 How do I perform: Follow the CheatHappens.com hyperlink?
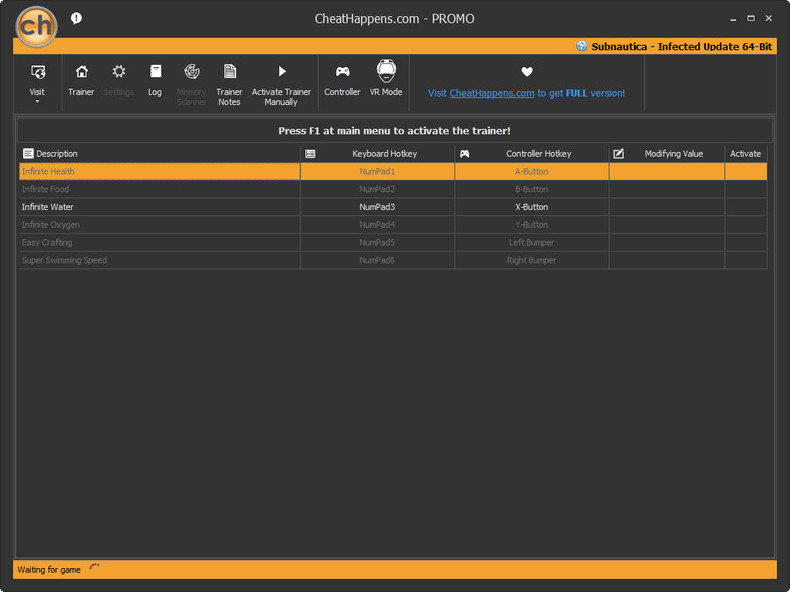click(492, 93)
